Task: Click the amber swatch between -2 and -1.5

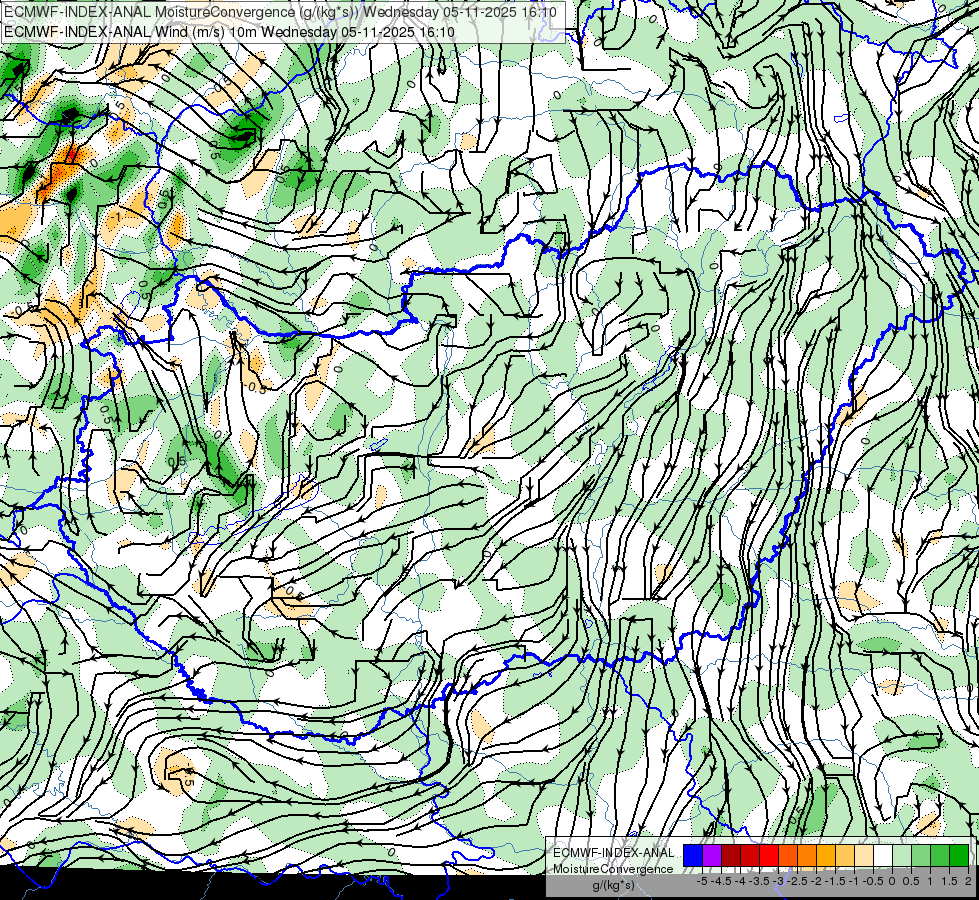Action: tap(826, 855)
